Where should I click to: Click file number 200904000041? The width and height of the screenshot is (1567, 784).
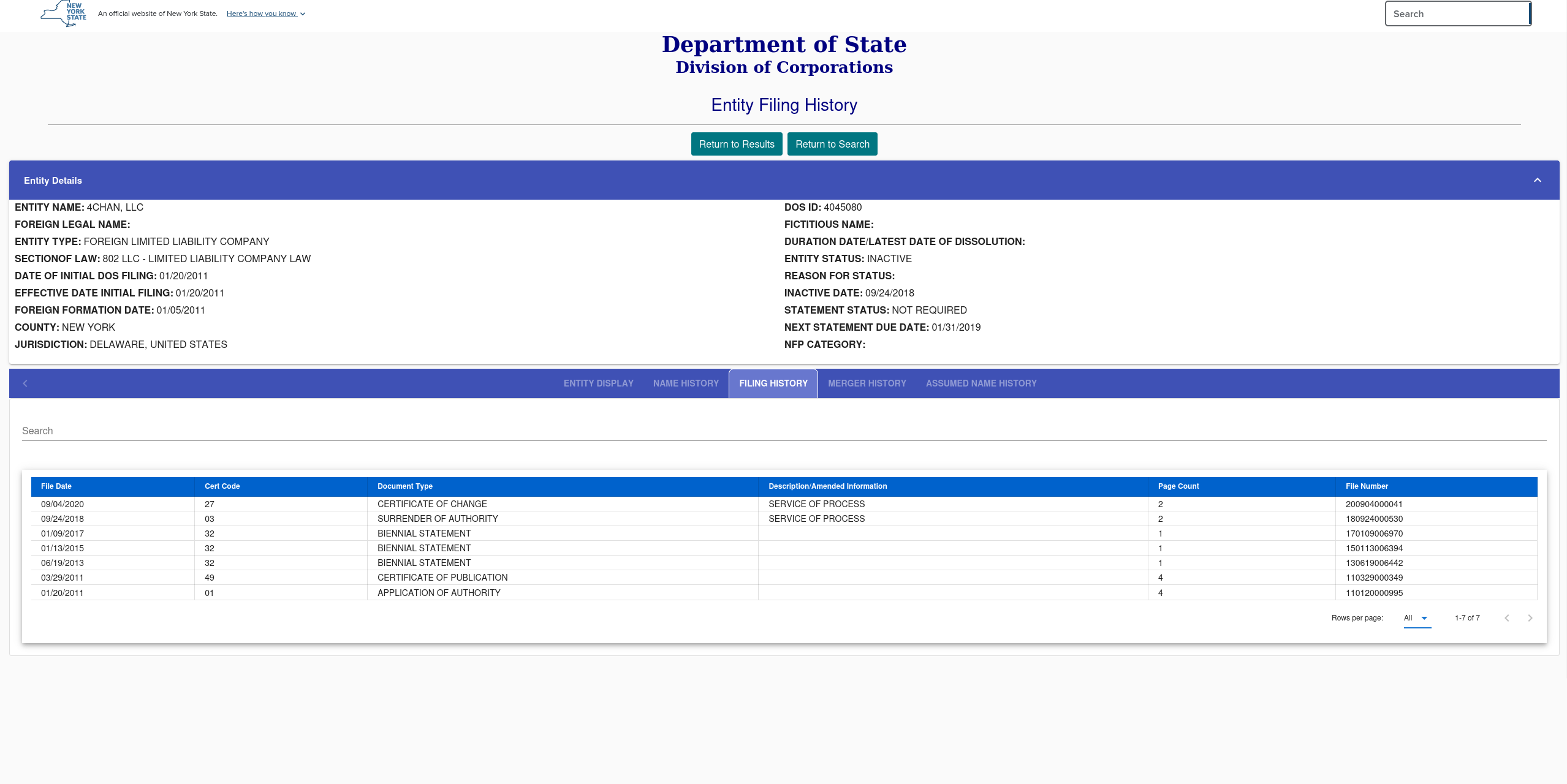coord(1374,504)
